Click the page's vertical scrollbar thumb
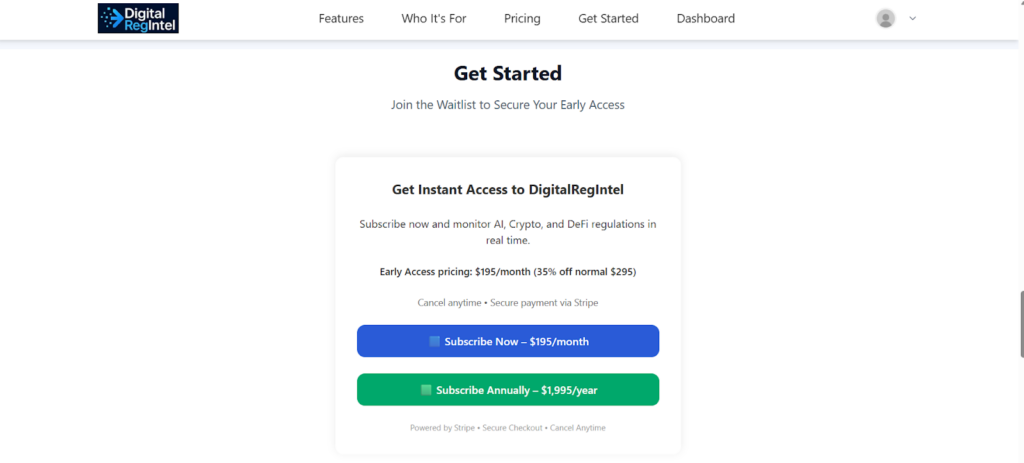Image resolution: width=1024 pixels, height=463 pixels. [x=1019, y=322]
